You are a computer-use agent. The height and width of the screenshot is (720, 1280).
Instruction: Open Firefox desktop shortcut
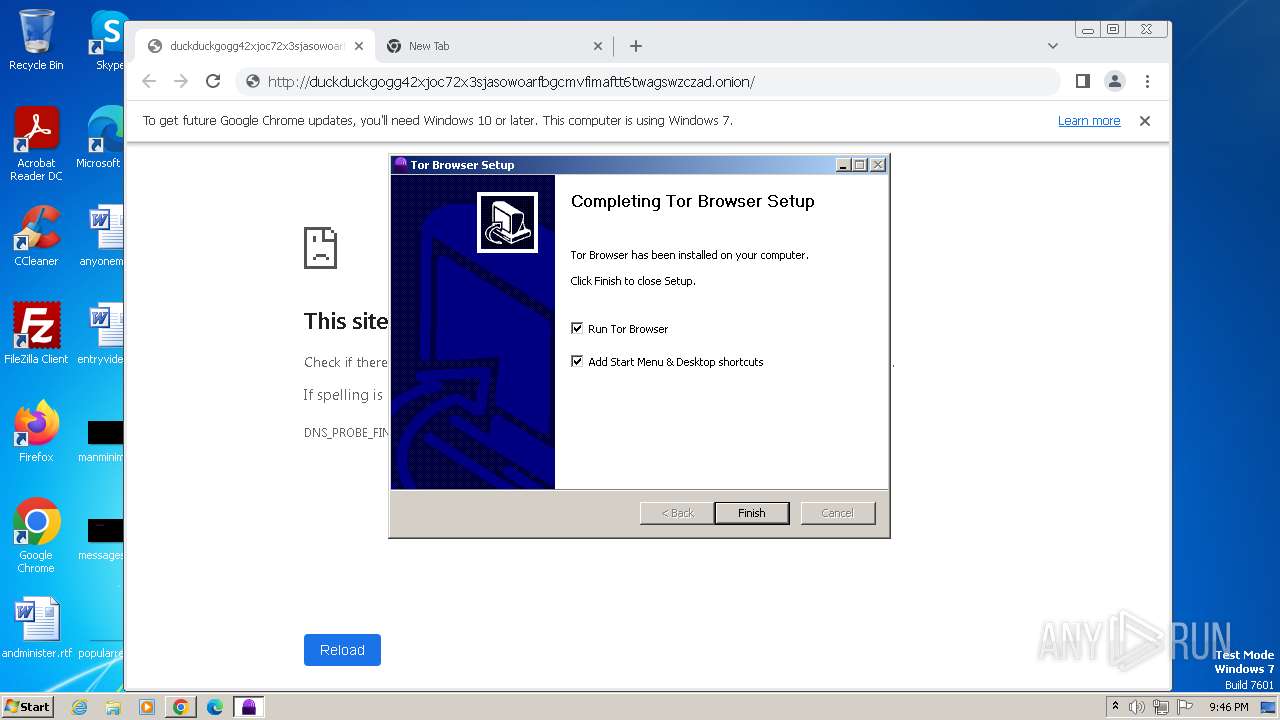pyautogui.click(x=36, y=432)
